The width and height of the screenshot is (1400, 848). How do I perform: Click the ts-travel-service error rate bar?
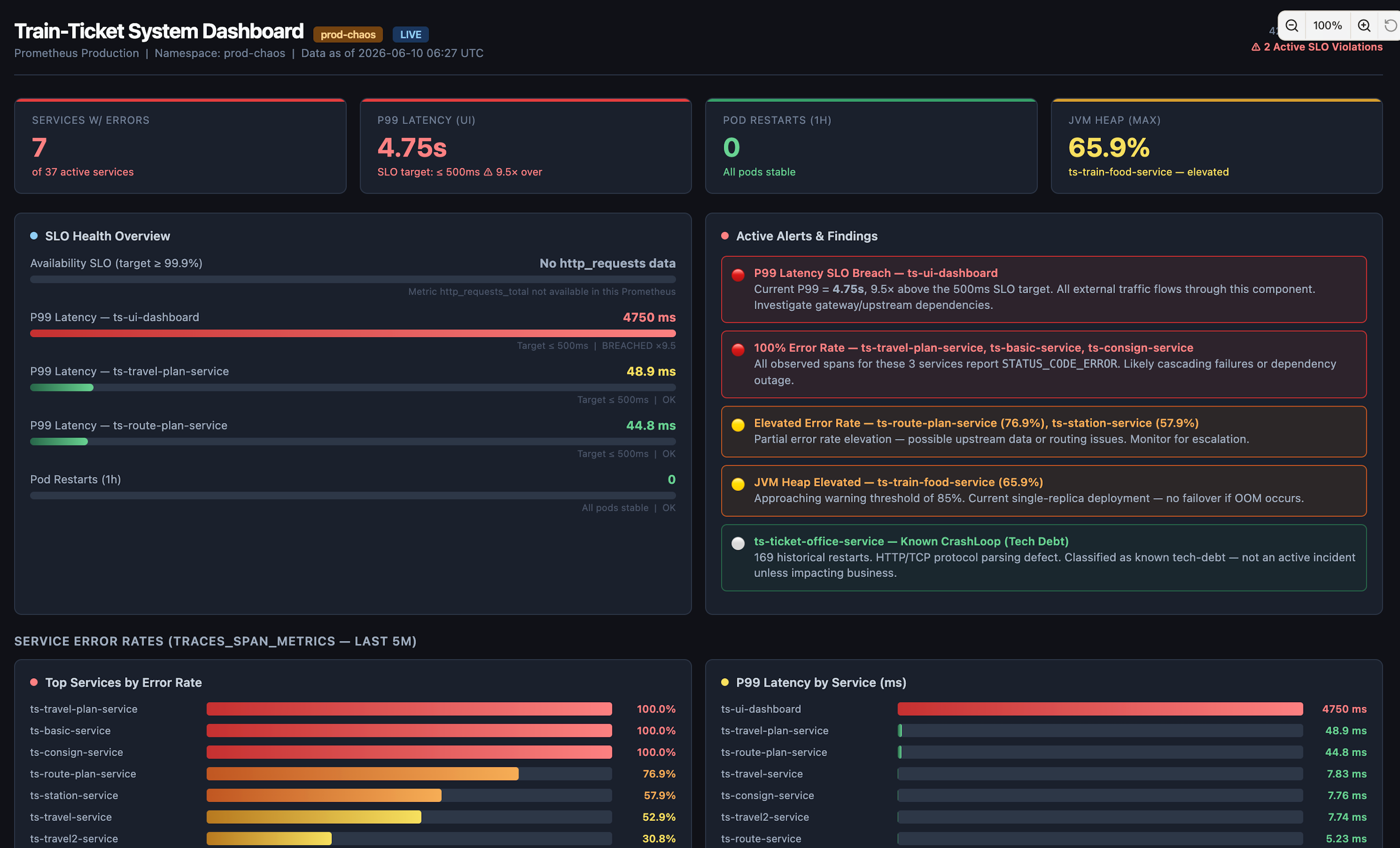[409, 817]
